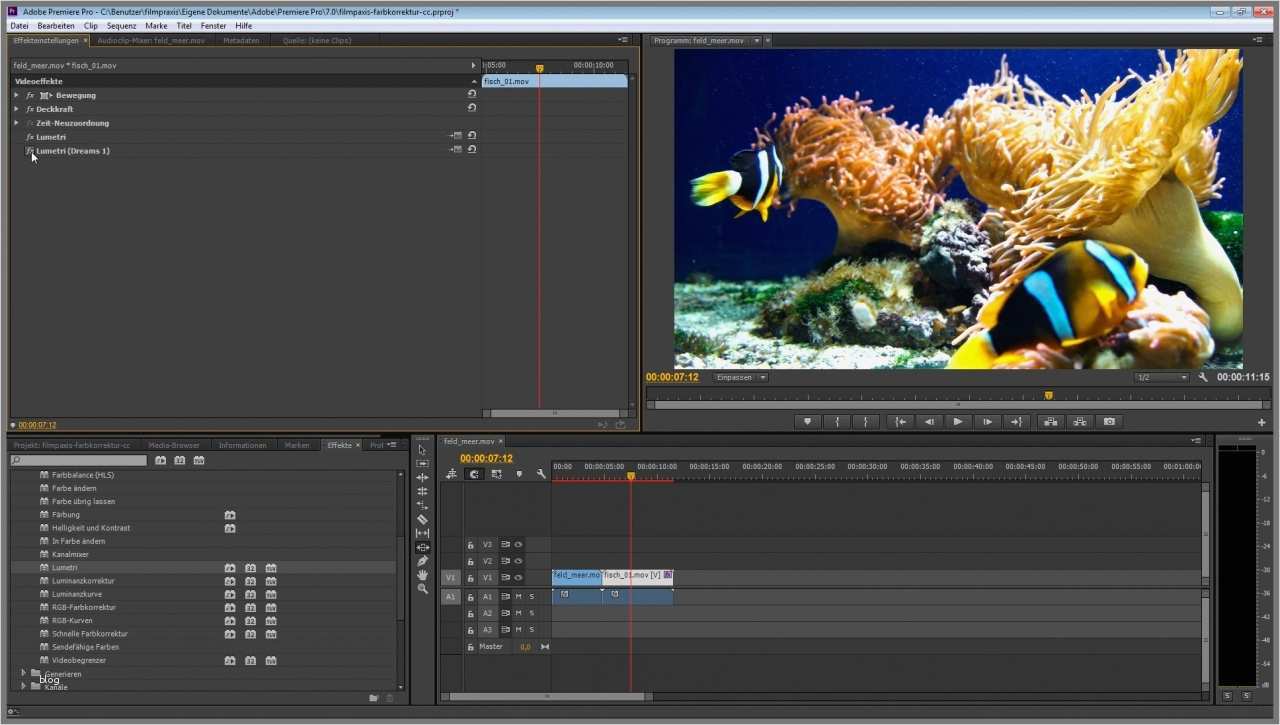Click the camera icon to export a frame

tap(1108, 420)
